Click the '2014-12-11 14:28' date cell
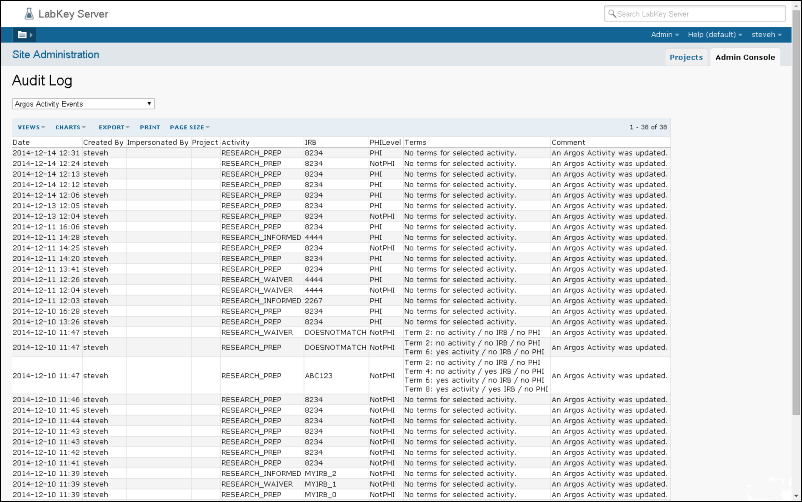802x502 pixels. click(46, 237)
